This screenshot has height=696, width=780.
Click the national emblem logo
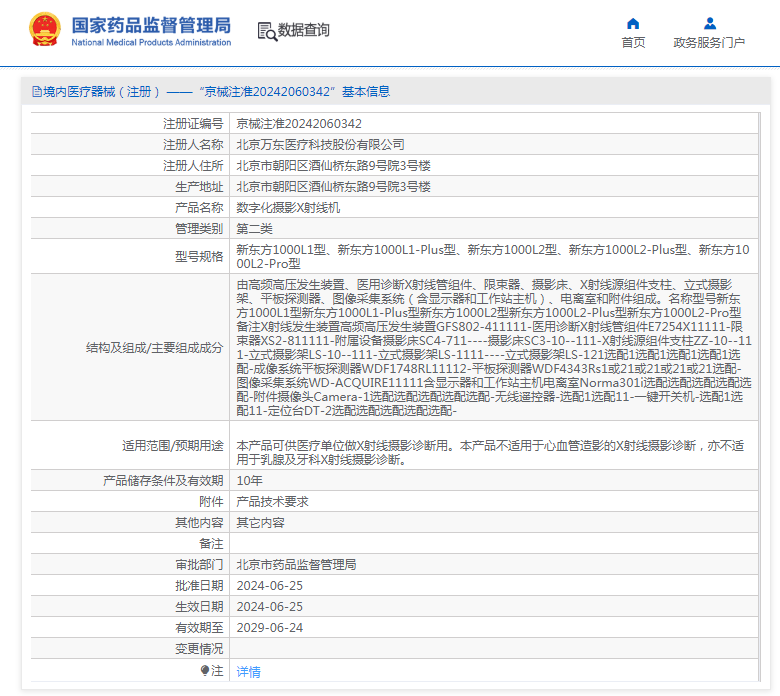click(x=45, y=29)
